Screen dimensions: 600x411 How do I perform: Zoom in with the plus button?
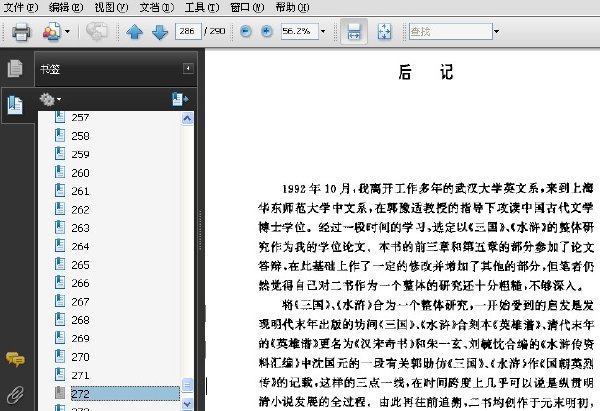point(267,31)
